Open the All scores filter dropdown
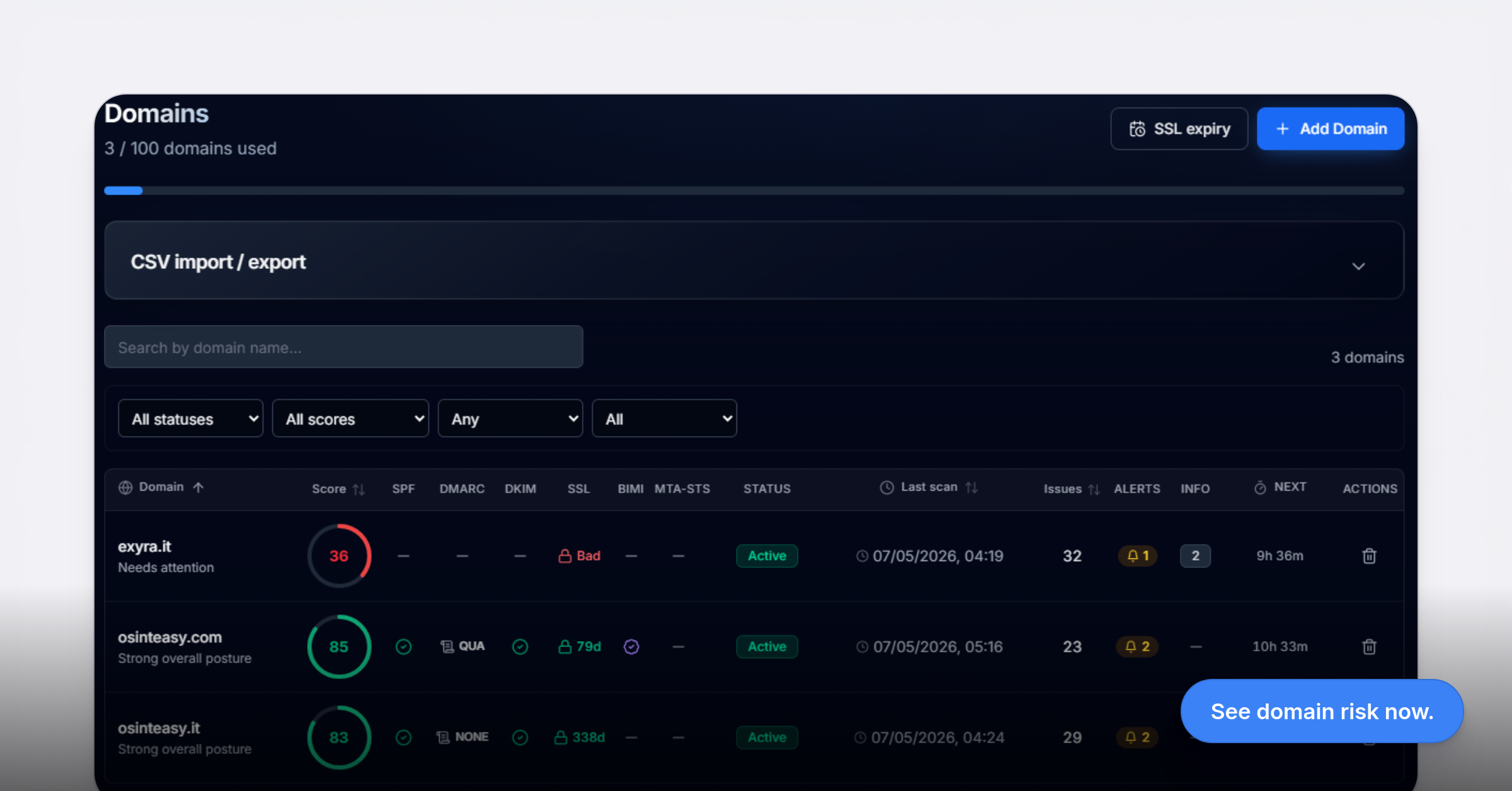The width and height of the screenshot is (1512, 791). point(350,418)
